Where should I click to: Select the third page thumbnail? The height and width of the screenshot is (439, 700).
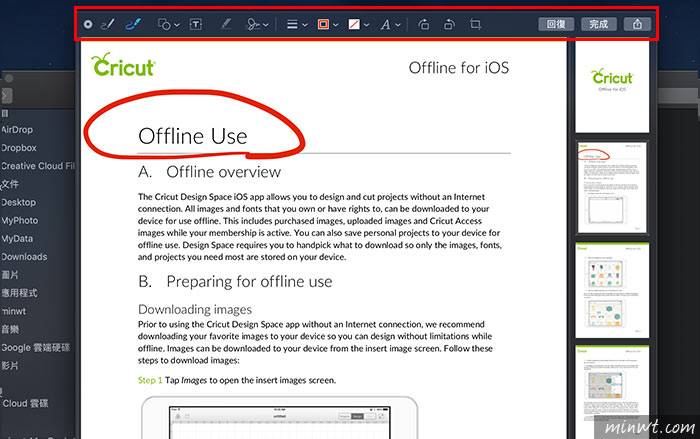pos(611,288)
